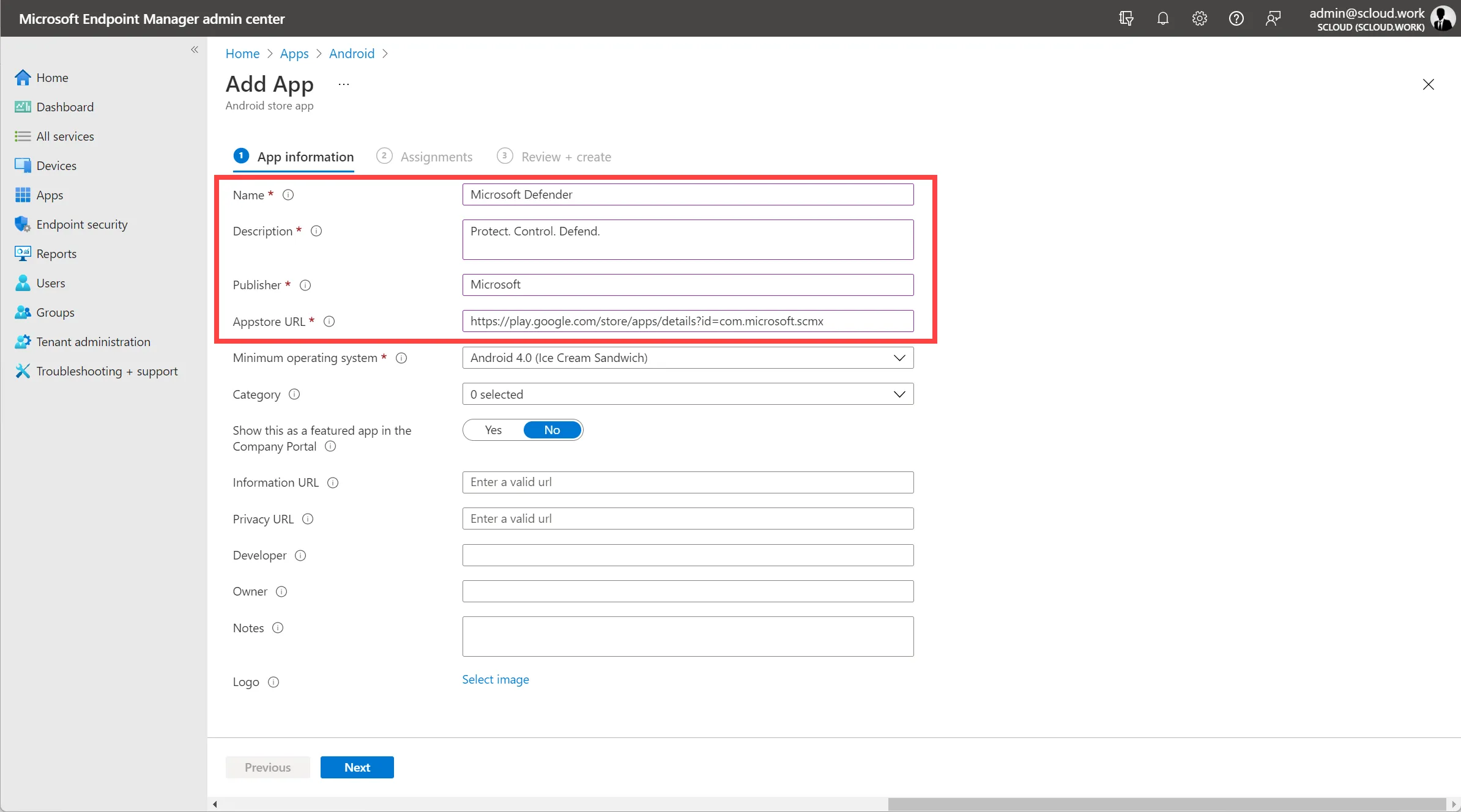This screenshot has width=1461, height=812.
Task: Click the horizontal scrollbar left arrow
Action: pos(215,804)
